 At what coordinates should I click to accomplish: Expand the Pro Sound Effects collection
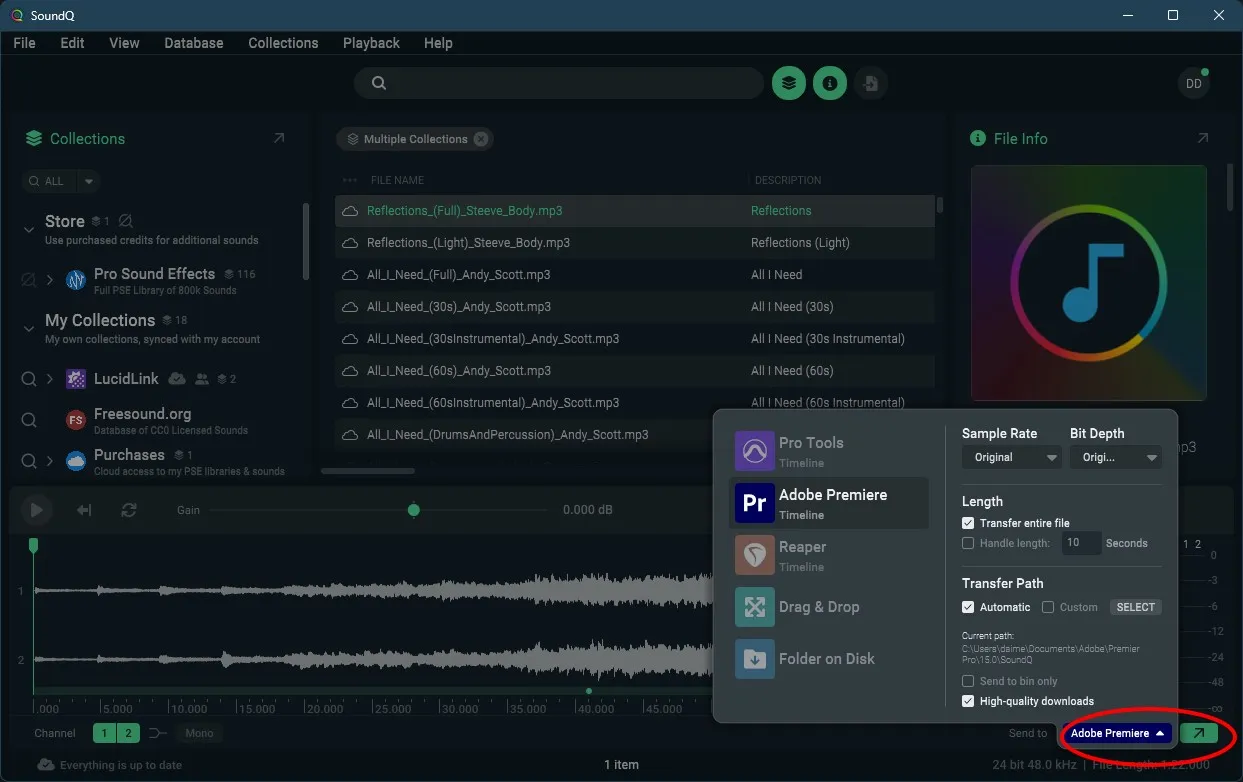pos(50,280)
